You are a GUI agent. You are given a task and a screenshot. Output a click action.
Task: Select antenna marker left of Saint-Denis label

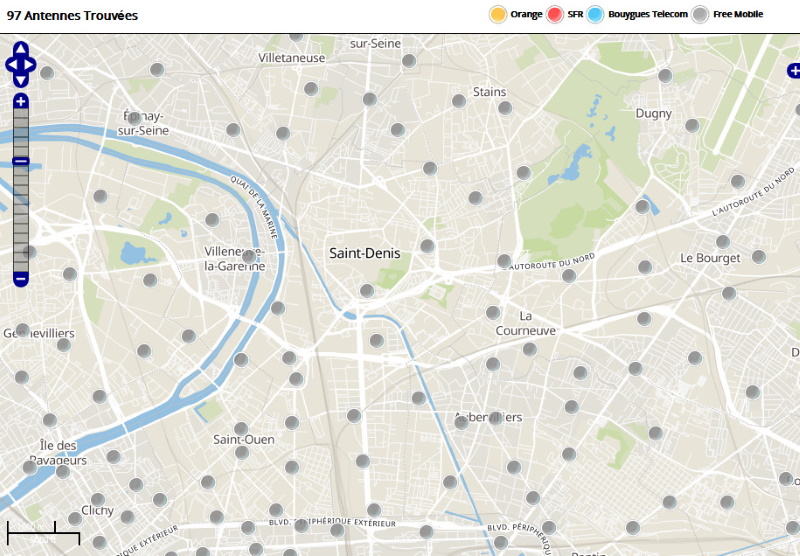tap(248, 257)
